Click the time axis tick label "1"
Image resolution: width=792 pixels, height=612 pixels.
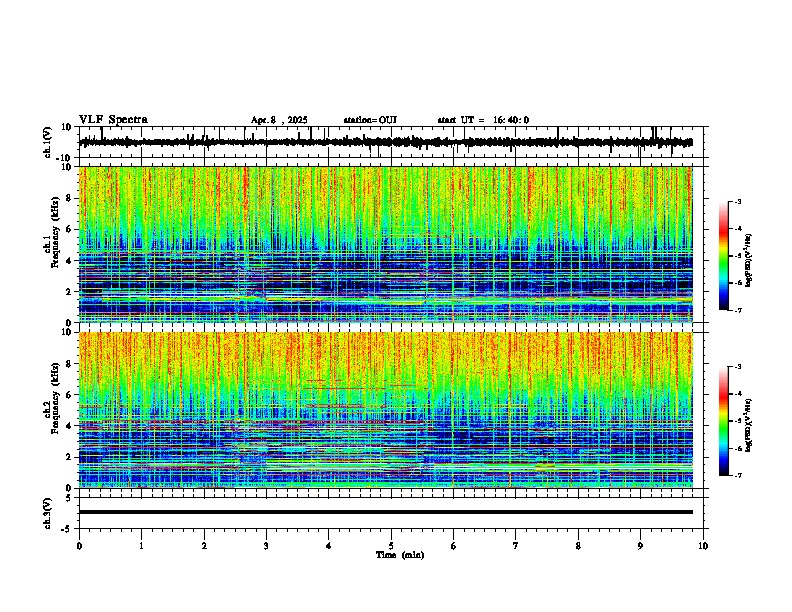(142, 546)
